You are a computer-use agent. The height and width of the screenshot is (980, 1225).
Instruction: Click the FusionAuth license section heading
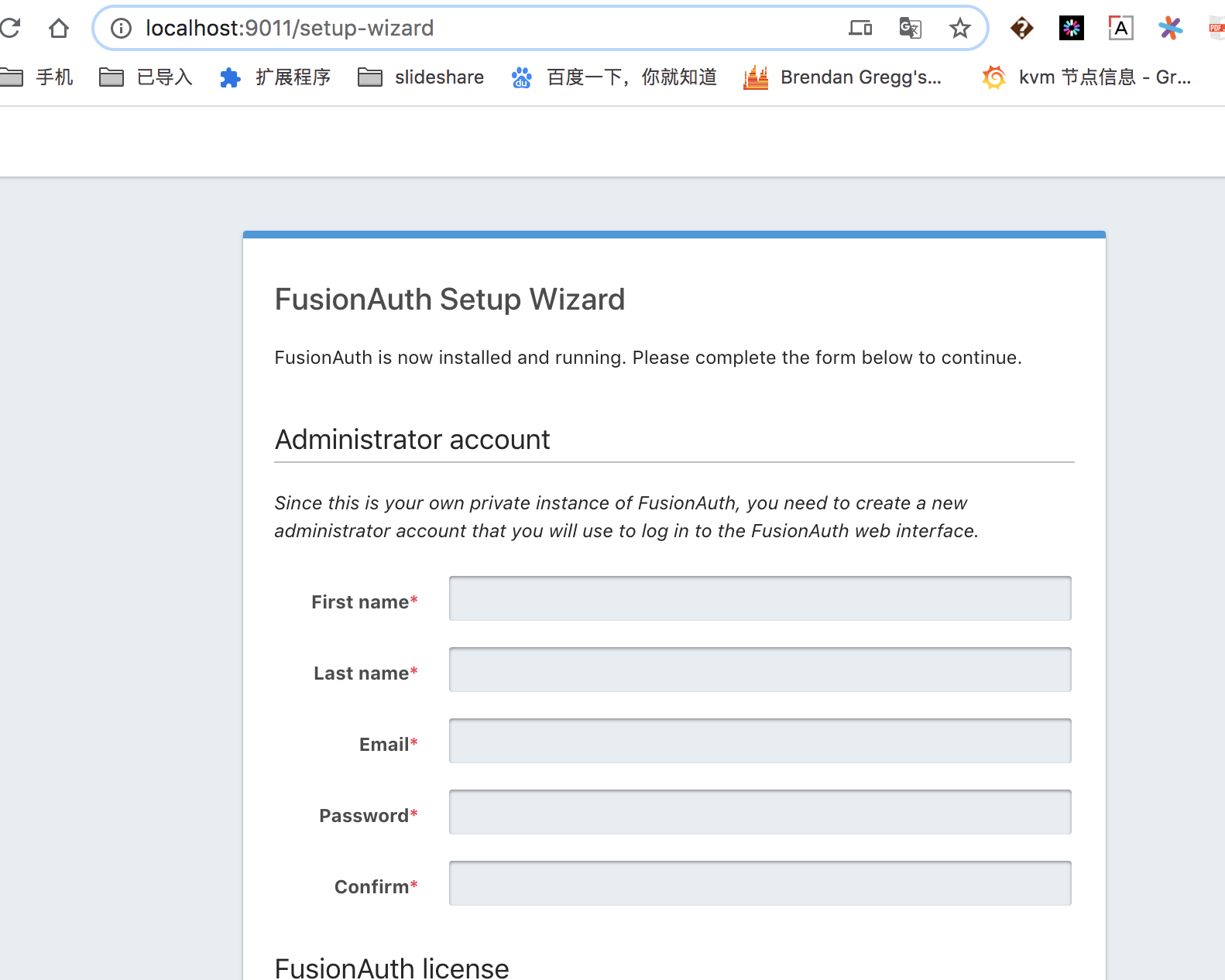pos(392,968)
